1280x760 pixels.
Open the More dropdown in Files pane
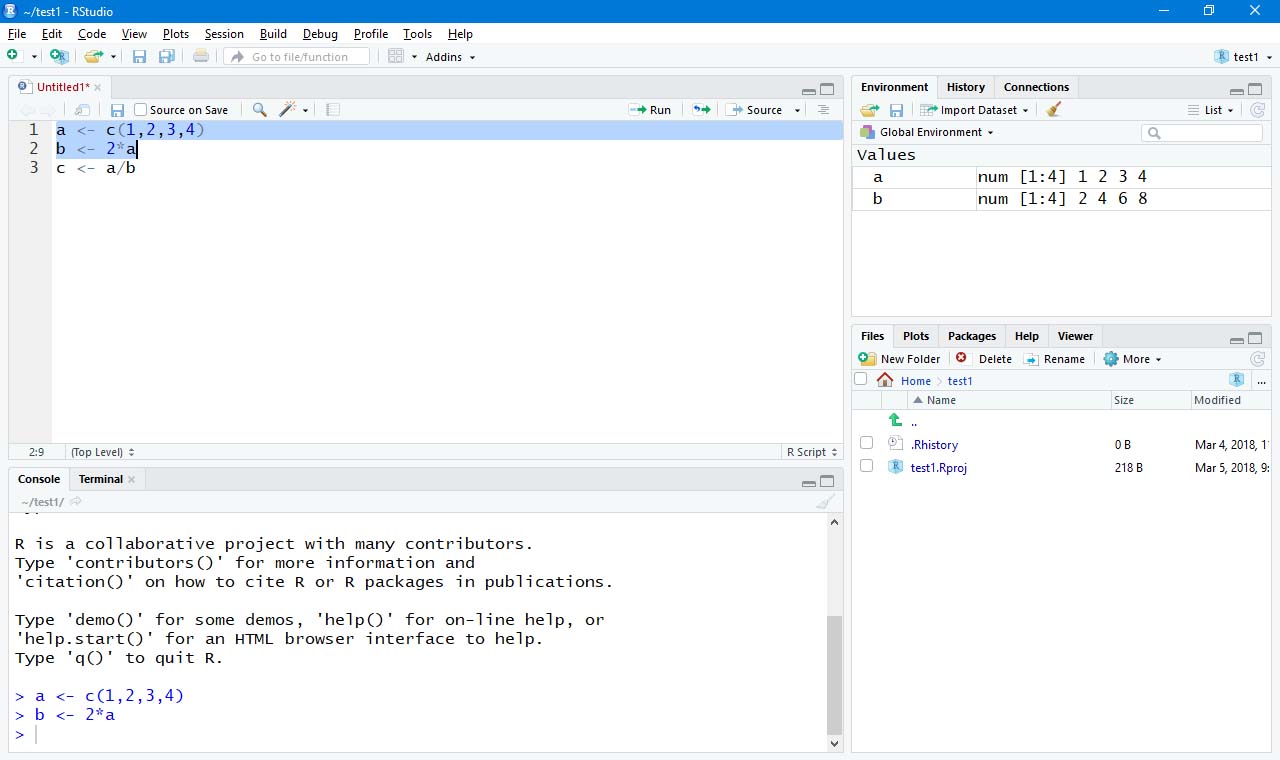[x=1134, y=359]
